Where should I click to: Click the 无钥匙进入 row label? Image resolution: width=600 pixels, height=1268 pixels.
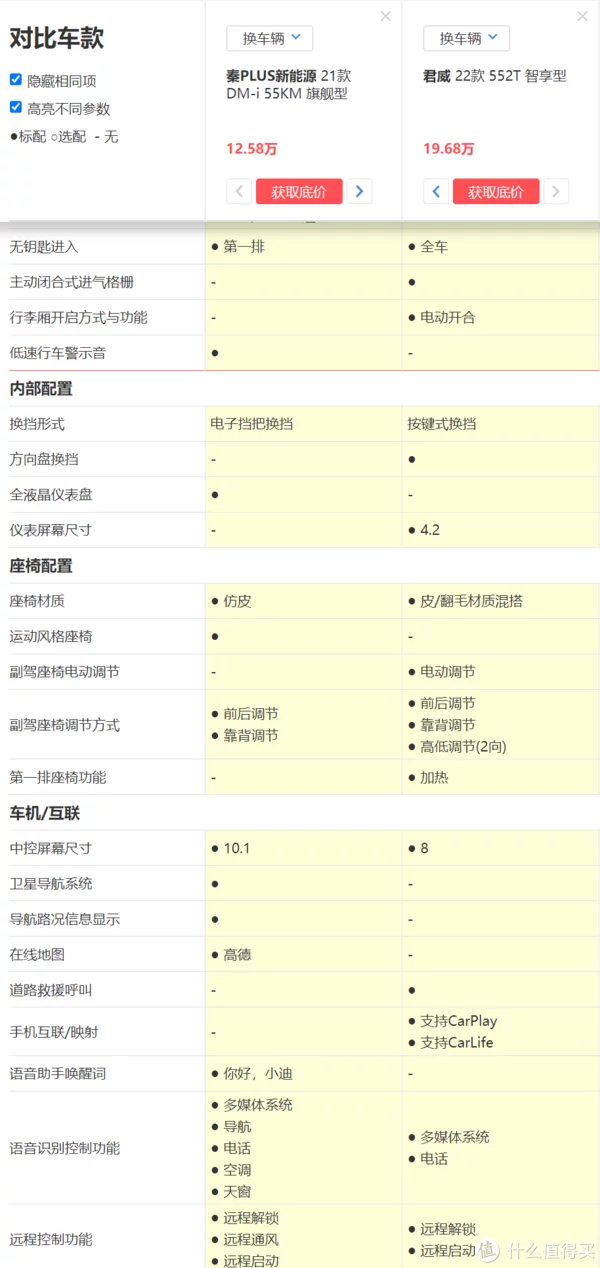pyautogui.click(x=43, y=246)
